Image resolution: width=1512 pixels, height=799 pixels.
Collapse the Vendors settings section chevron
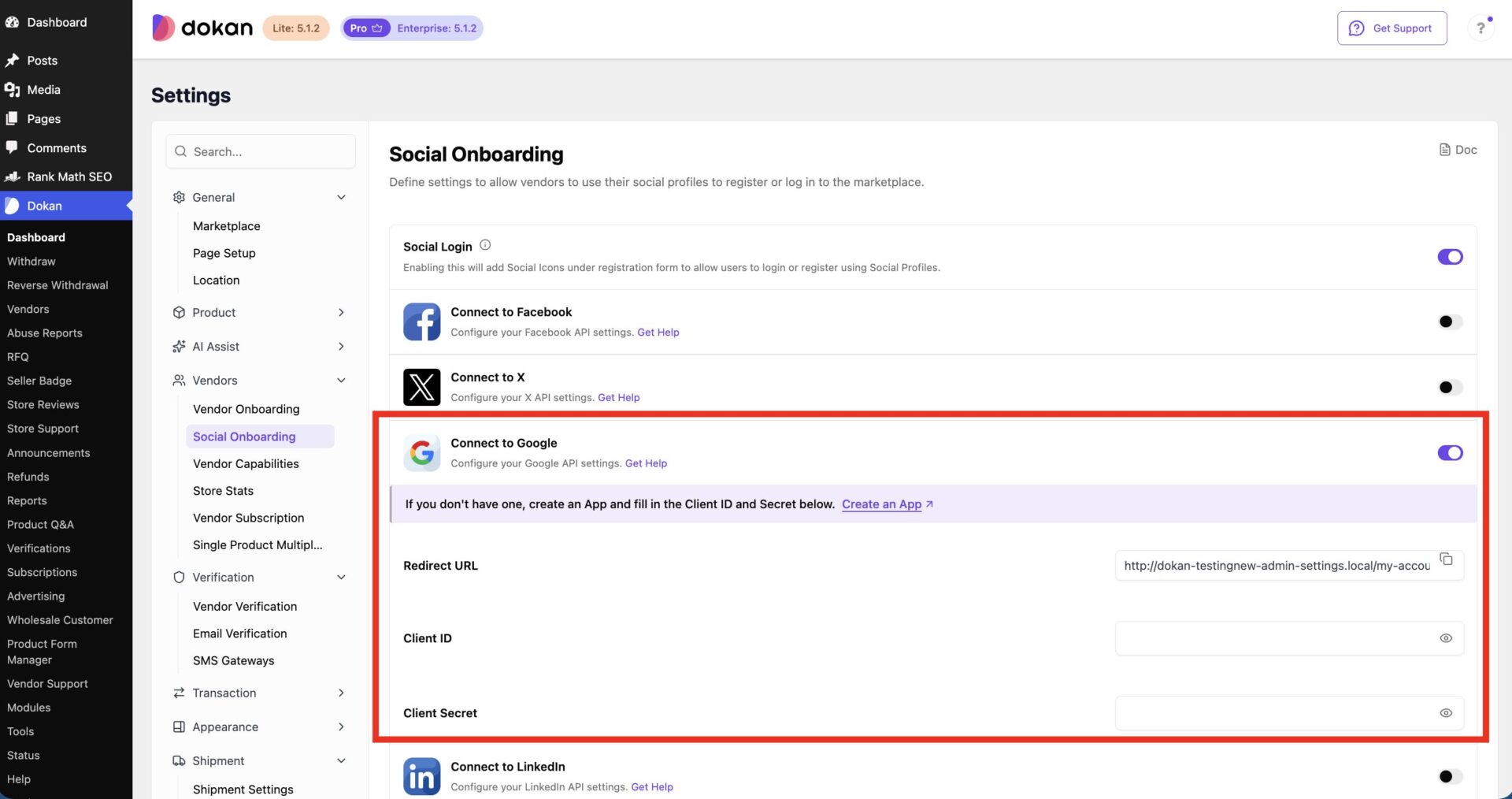click(341, 380)
